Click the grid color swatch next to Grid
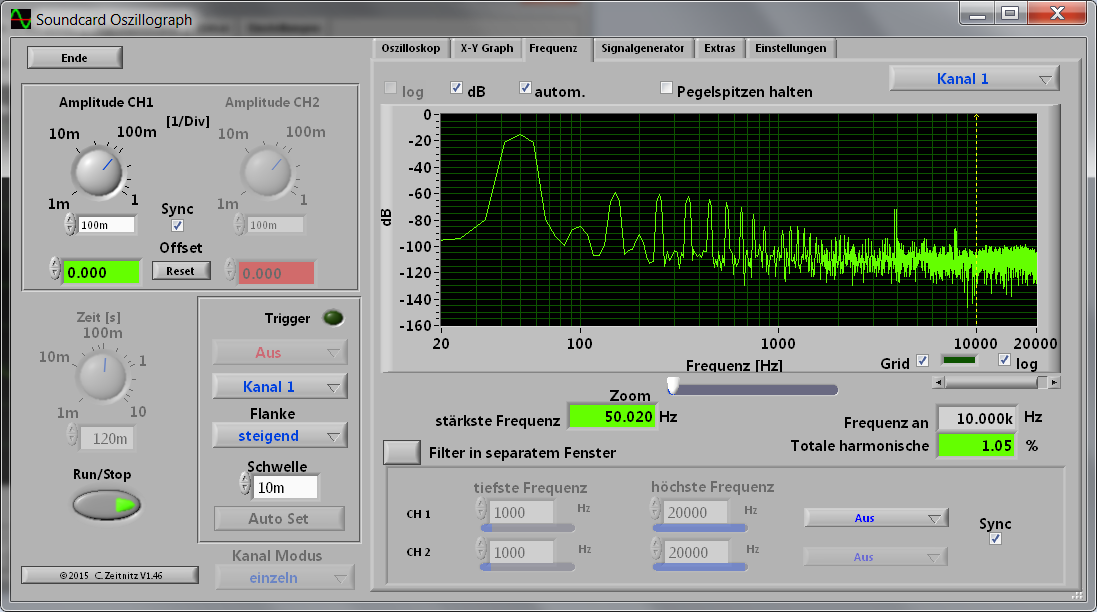Screen dimensions: 1097x612 [x=960, y=361]
